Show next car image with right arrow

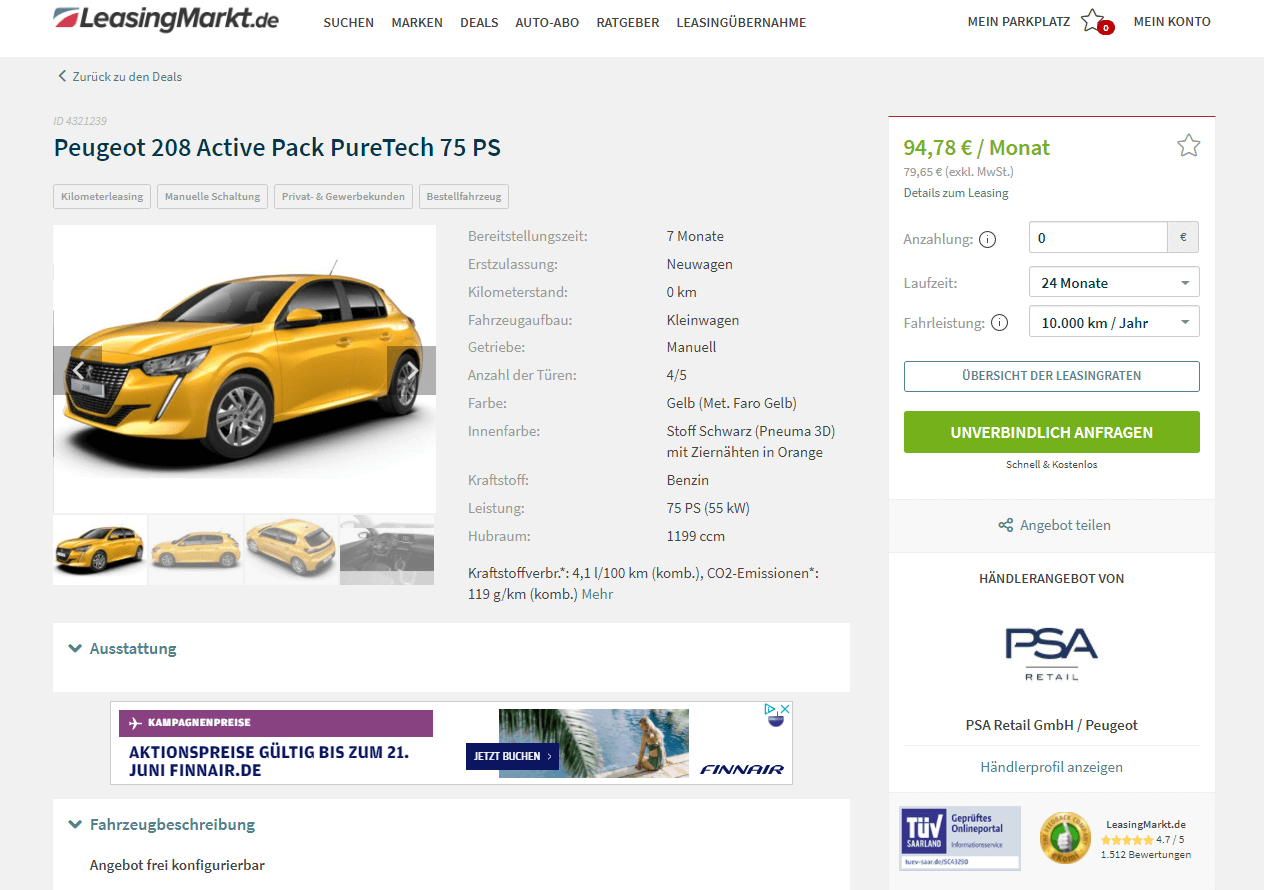[411, 370]
